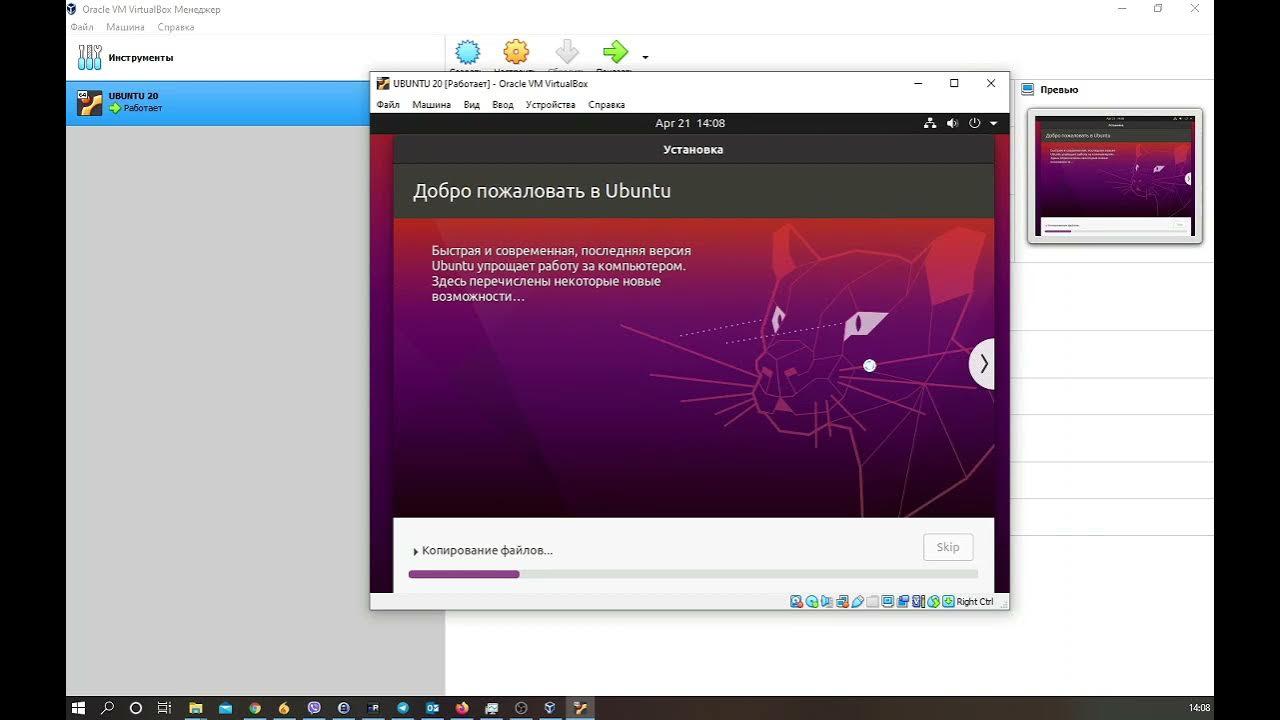Viewport: 1280px width, 720px height.
Task: Open the Вид menu of the VM window
Action: [472, 104]
